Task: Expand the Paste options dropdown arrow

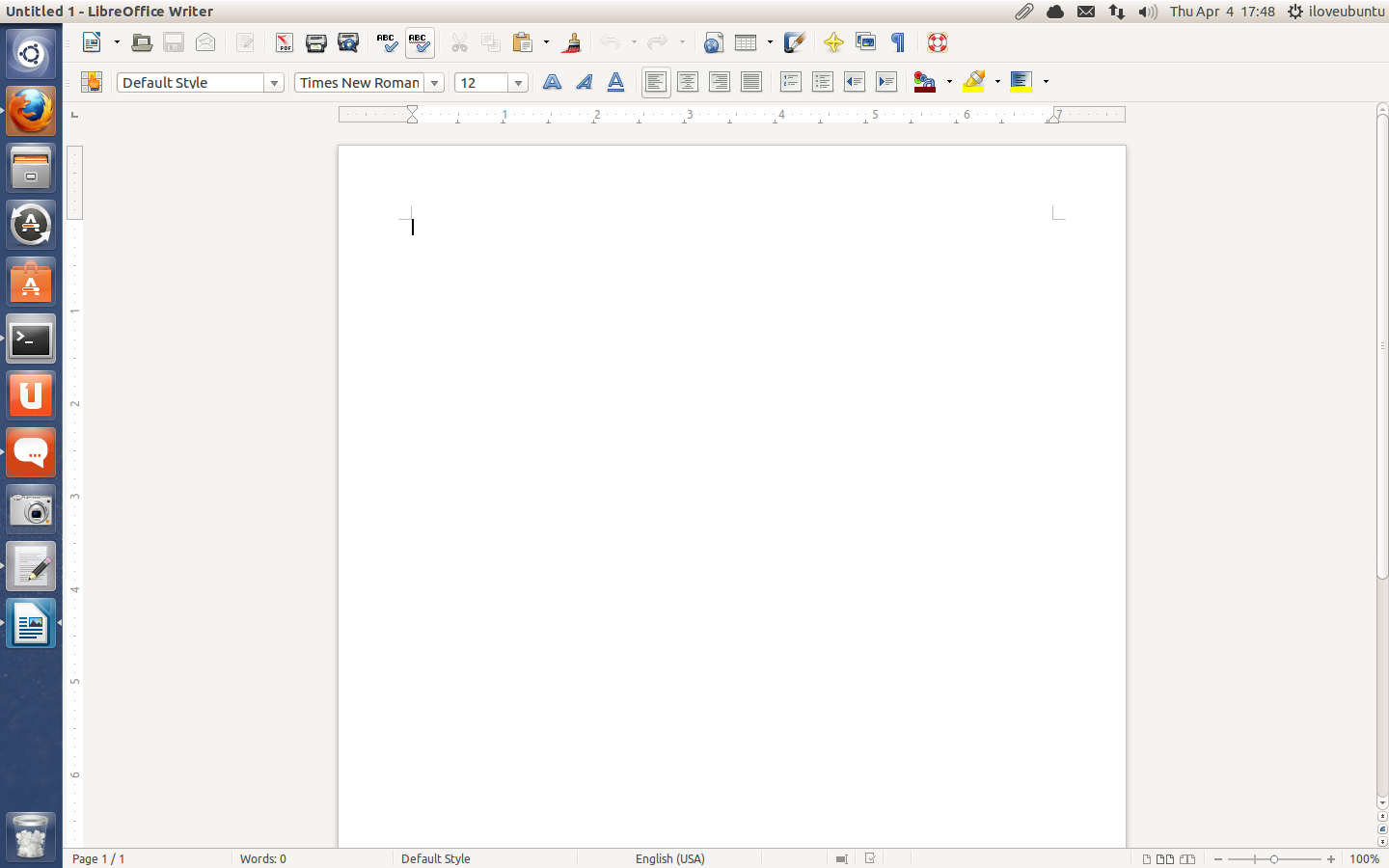Action: tap(546, 42)
